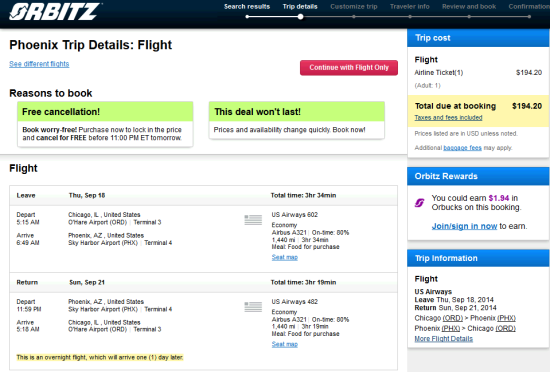550x372 pixels.
Task: Open Seat map for US Airways 482
Action: [x=284, y=344]
